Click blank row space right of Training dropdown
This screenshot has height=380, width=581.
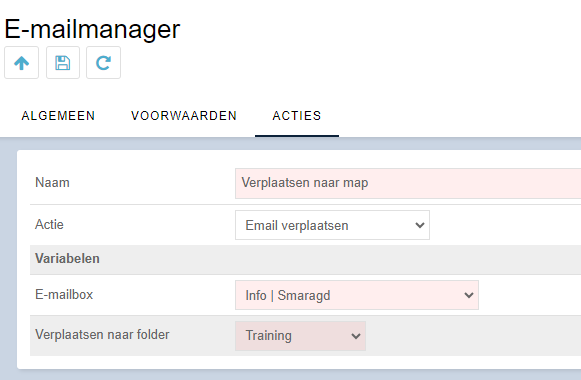coord(473,336)
